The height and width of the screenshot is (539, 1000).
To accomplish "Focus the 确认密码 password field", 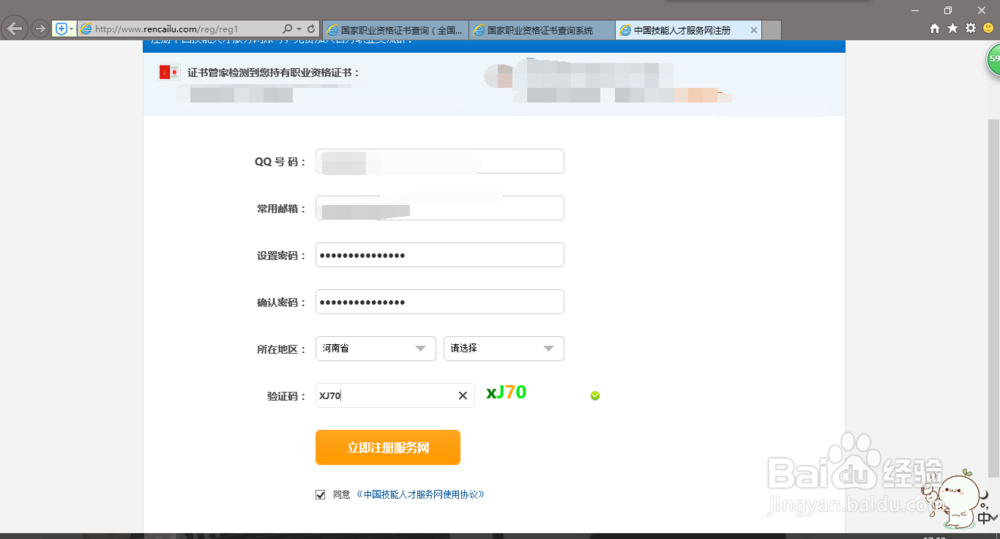I will [439, 302].
